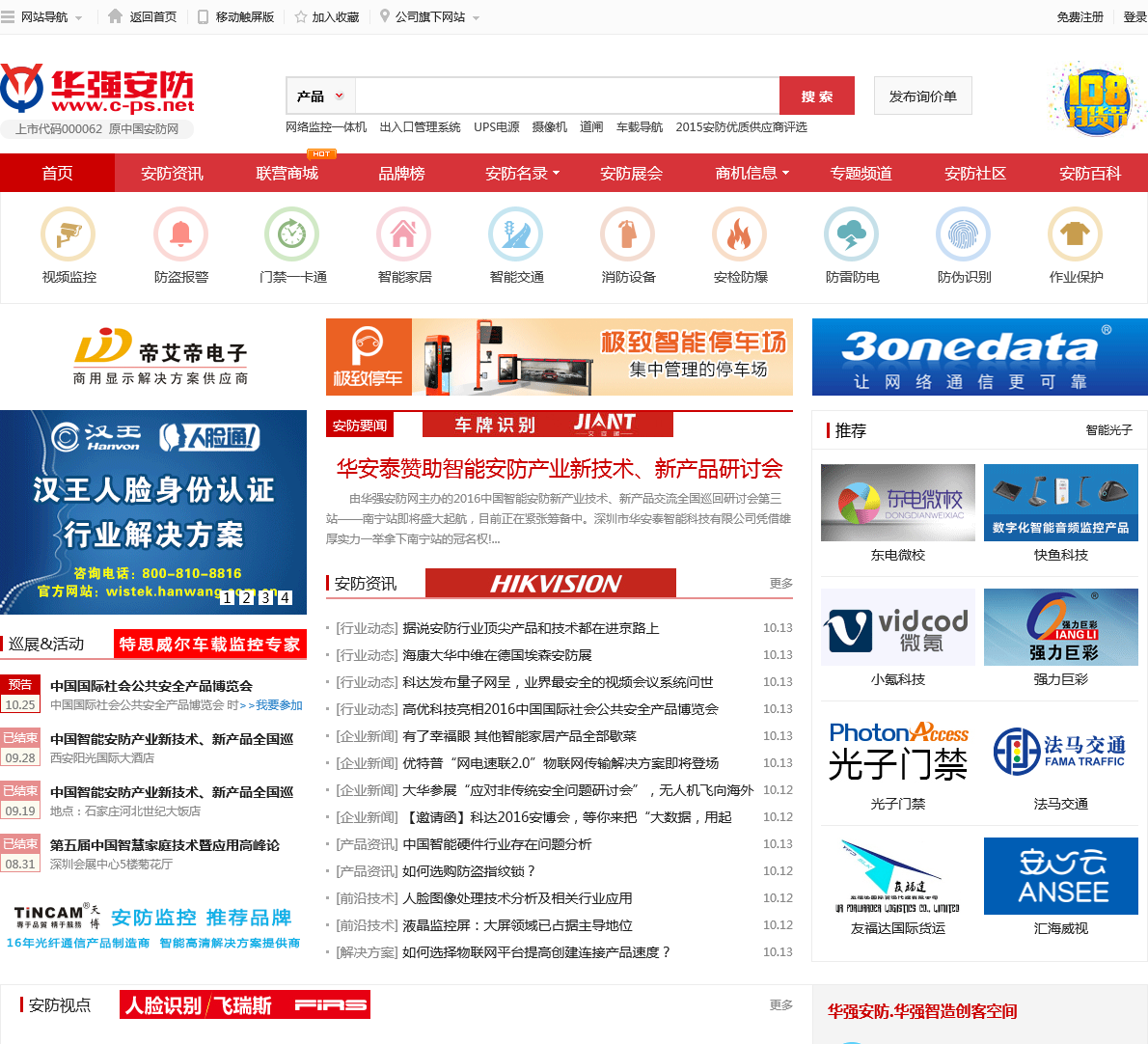This screenshot has height=1044, width=1148.
Task: Click the 免费注册 link
Action: click(1080, 16)
